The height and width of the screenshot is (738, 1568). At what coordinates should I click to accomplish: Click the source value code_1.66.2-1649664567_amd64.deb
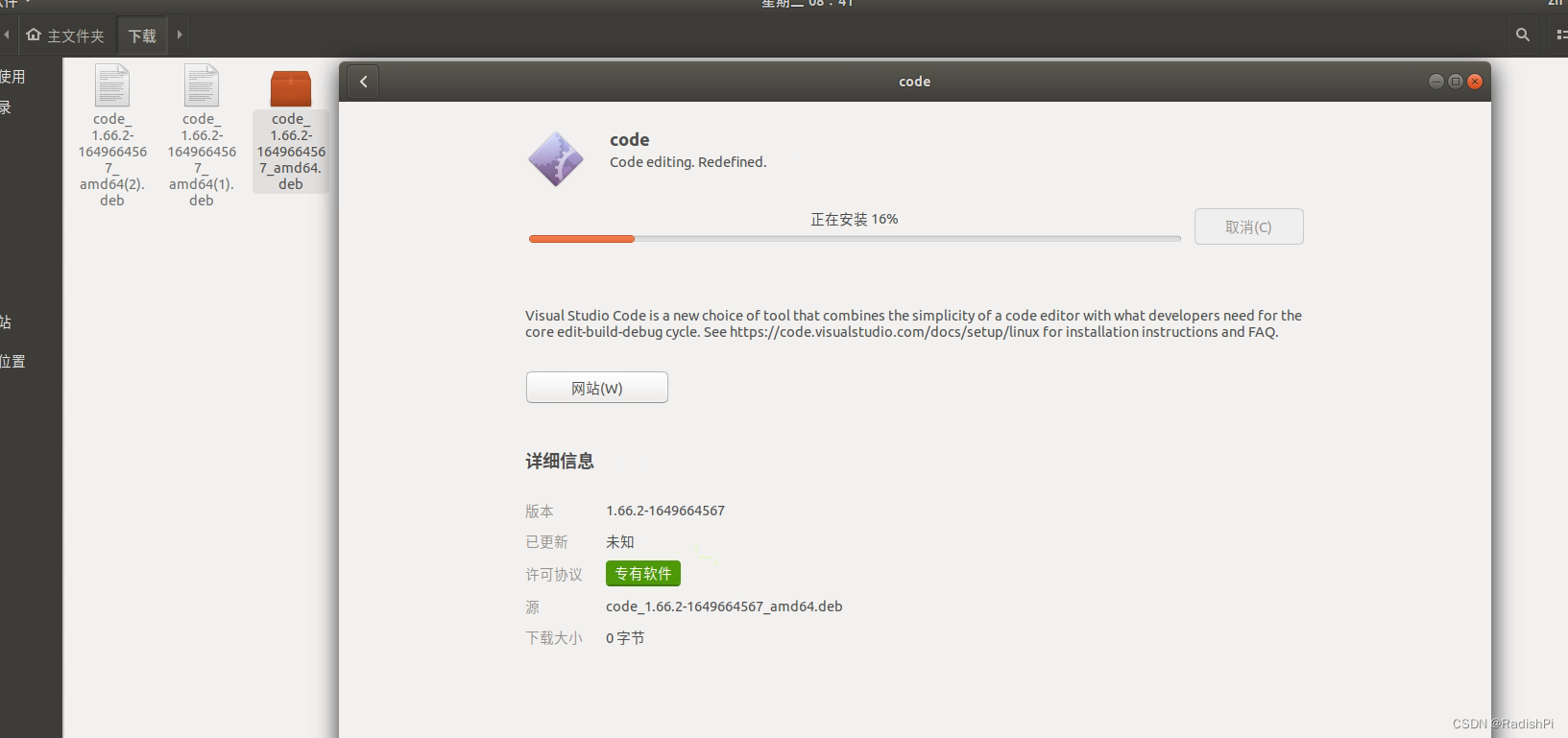click(x=724, y=607)
